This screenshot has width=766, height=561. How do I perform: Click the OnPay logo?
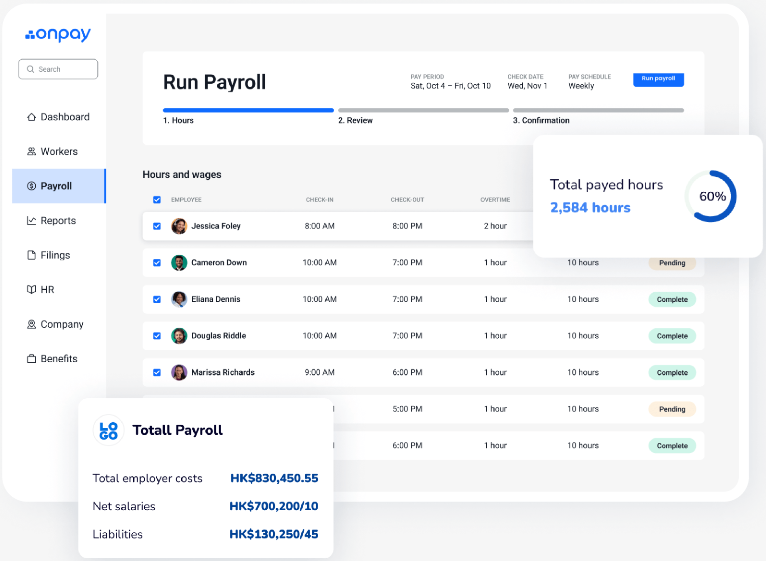pyautogui.click(x=58, y=35)
